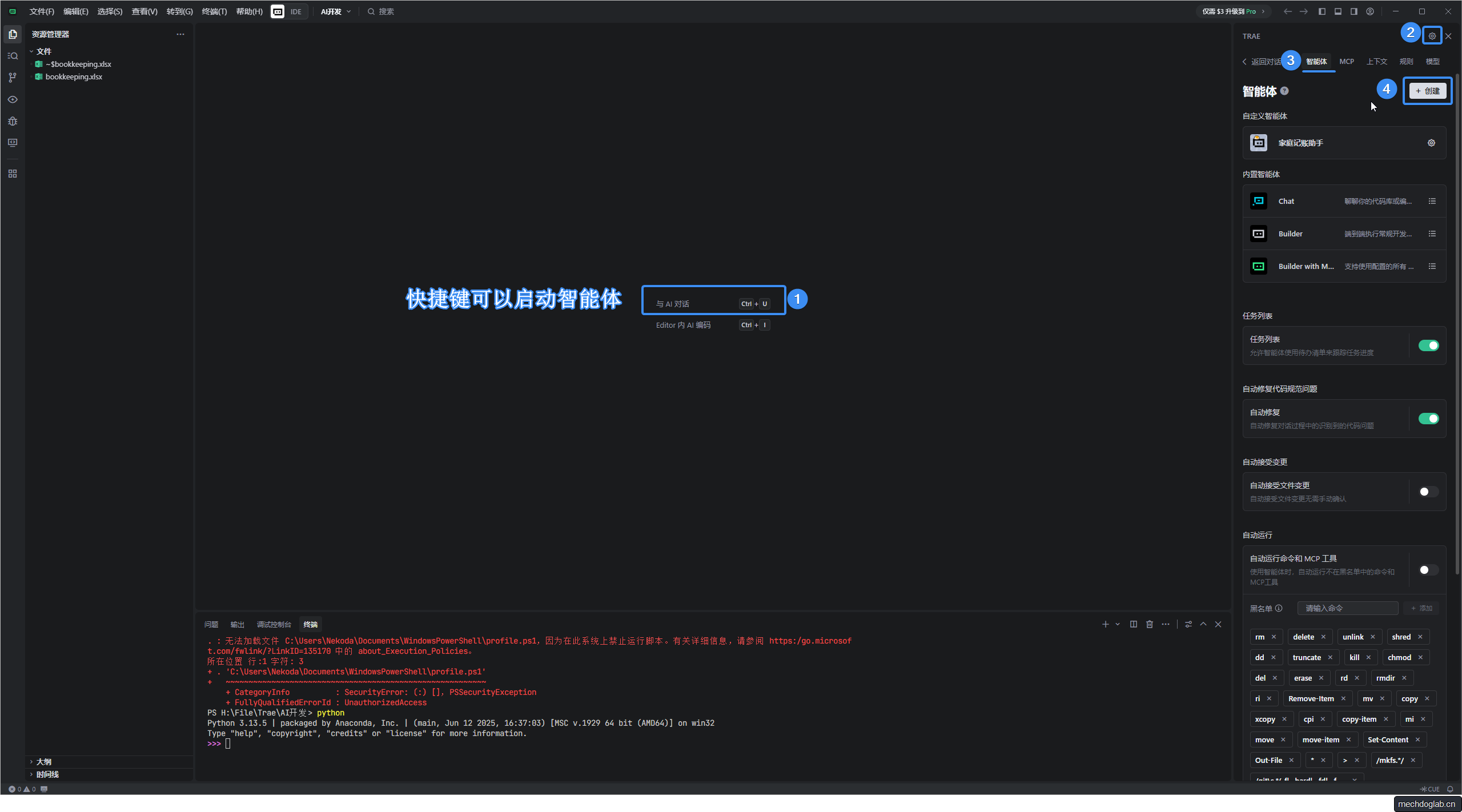The image size is (1462, 812).
Task: Open the Debug view icon
Action: [x=13, y=121]
